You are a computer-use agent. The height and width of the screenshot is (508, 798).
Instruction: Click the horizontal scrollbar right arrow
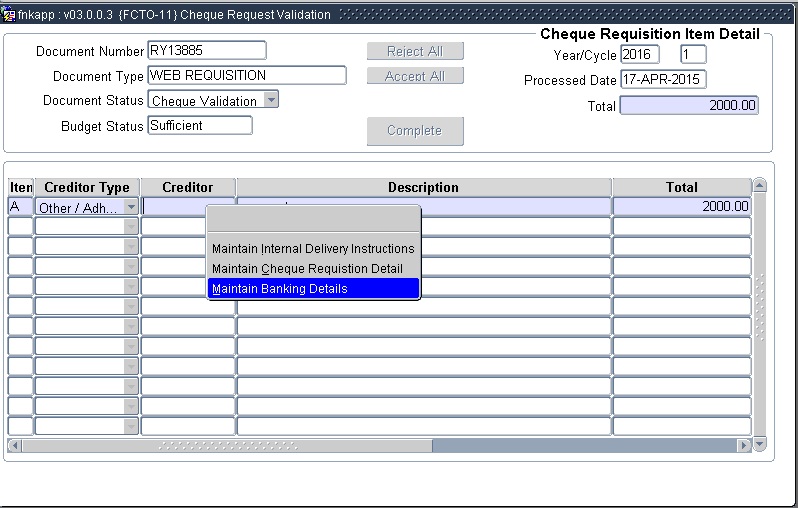743,445
